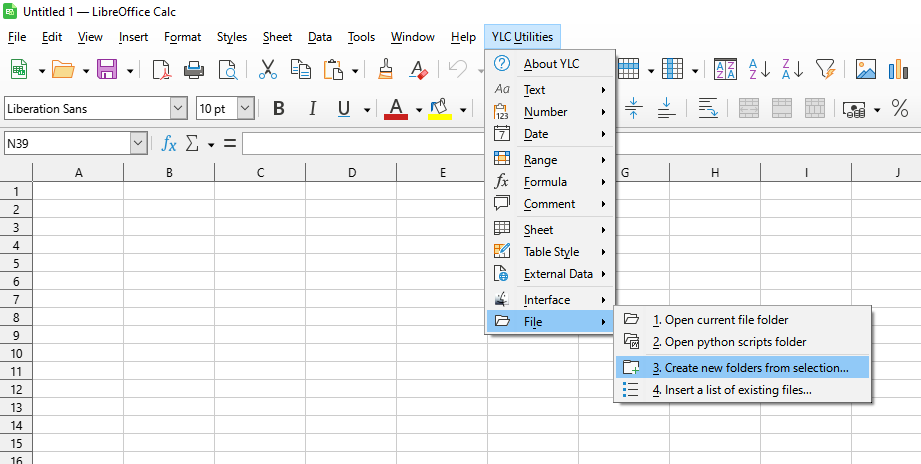Viewport: 921px width, 464px height.
Task: Sort ascending with the A-Z icon
Action: [759, 69]
